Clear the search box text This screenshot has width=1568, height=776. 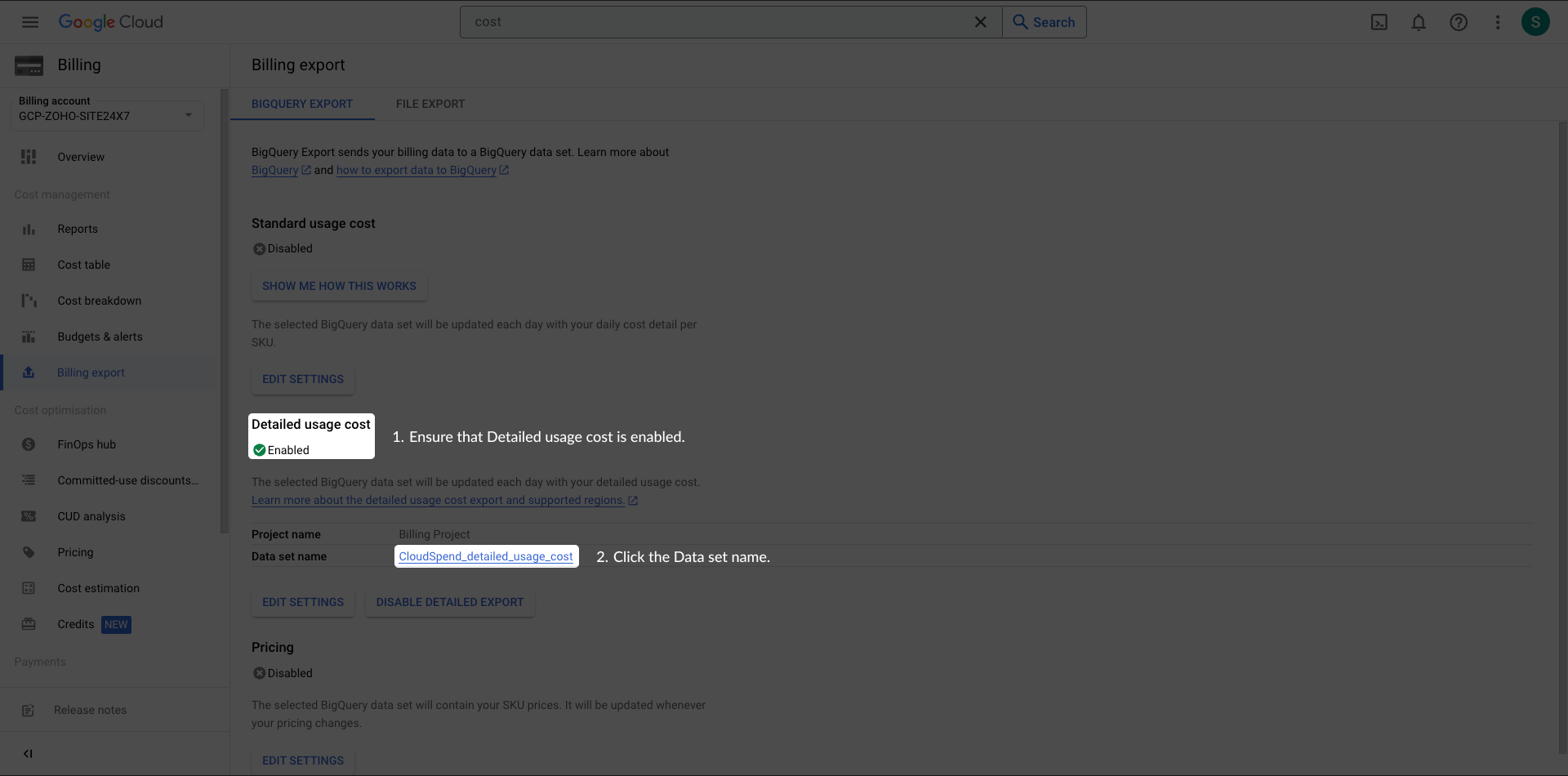pos(981,22)
